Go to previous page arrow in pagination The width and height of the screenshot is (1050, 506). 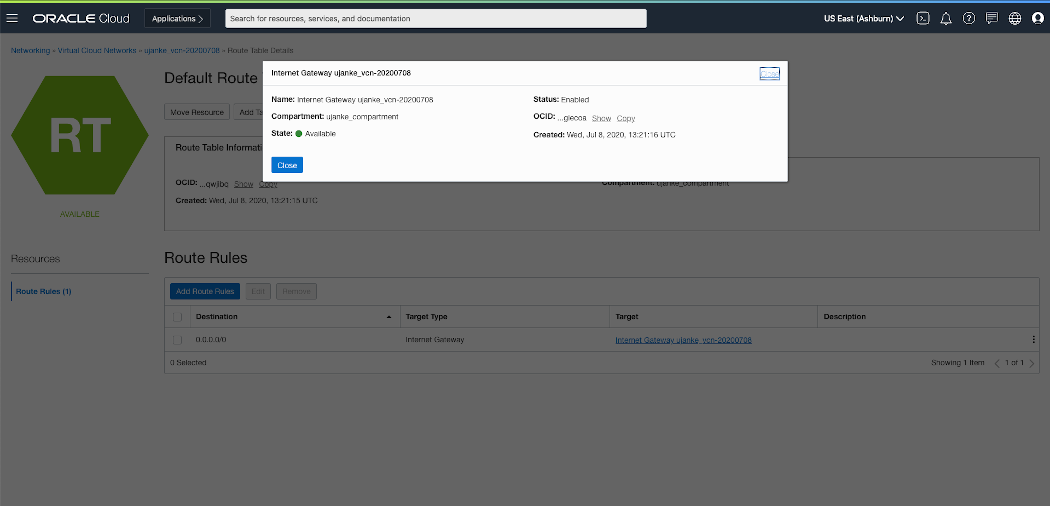996,363
